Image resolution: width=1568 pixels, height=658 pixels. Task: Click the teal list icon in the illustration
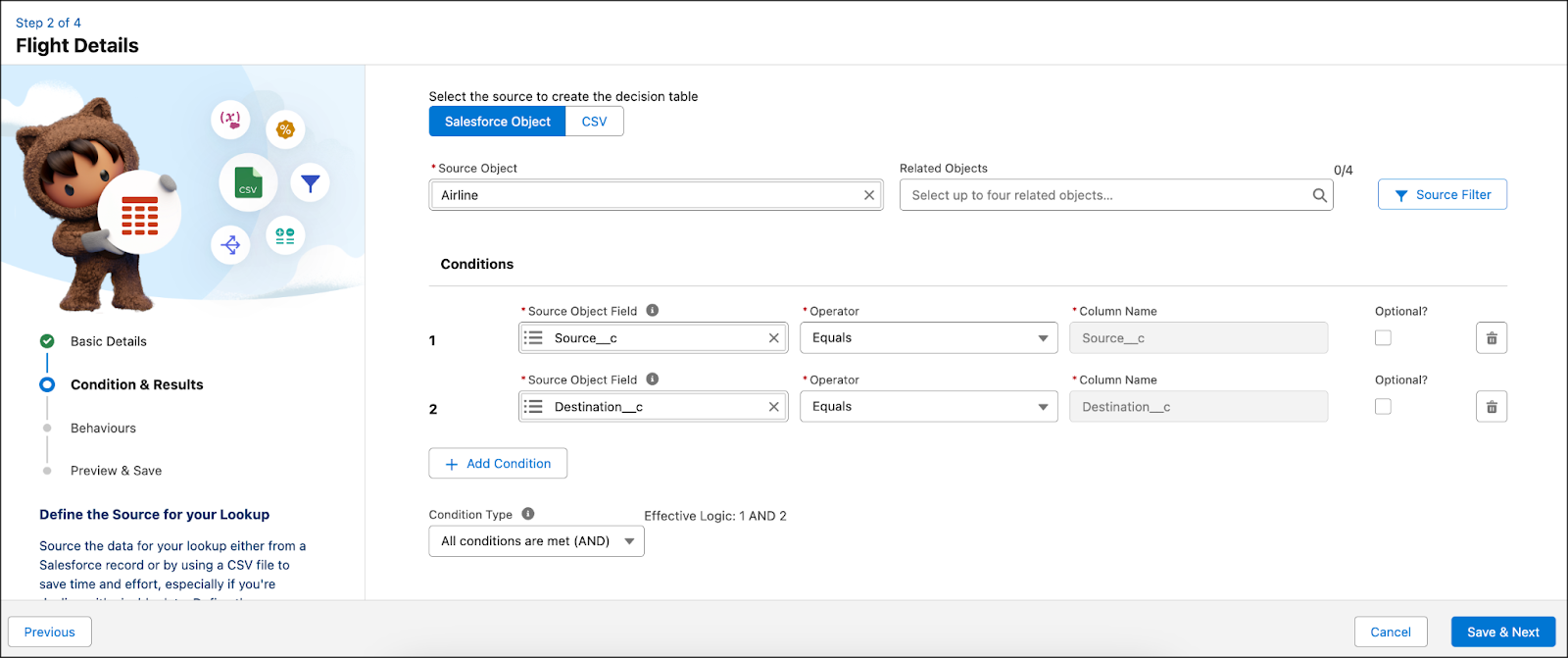[285, 235]
